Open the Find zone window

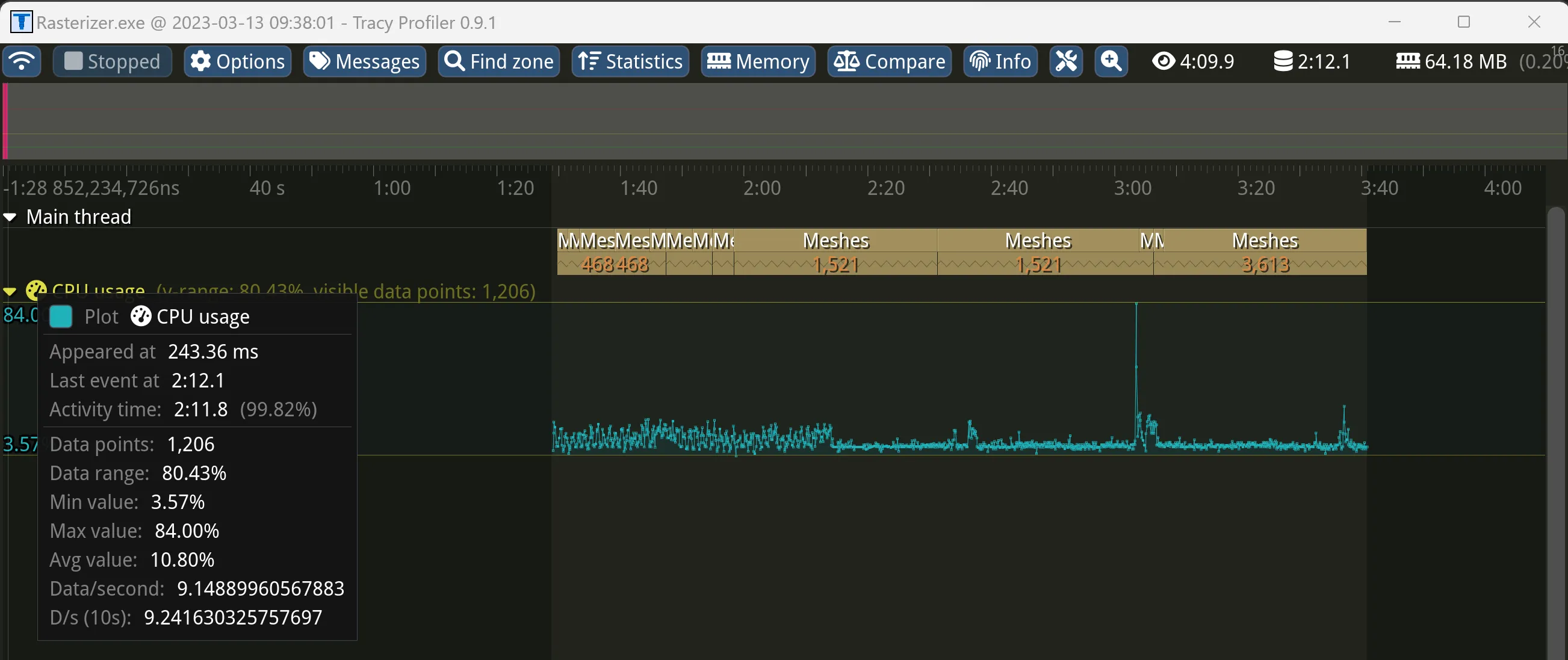[x=499, y=61]
